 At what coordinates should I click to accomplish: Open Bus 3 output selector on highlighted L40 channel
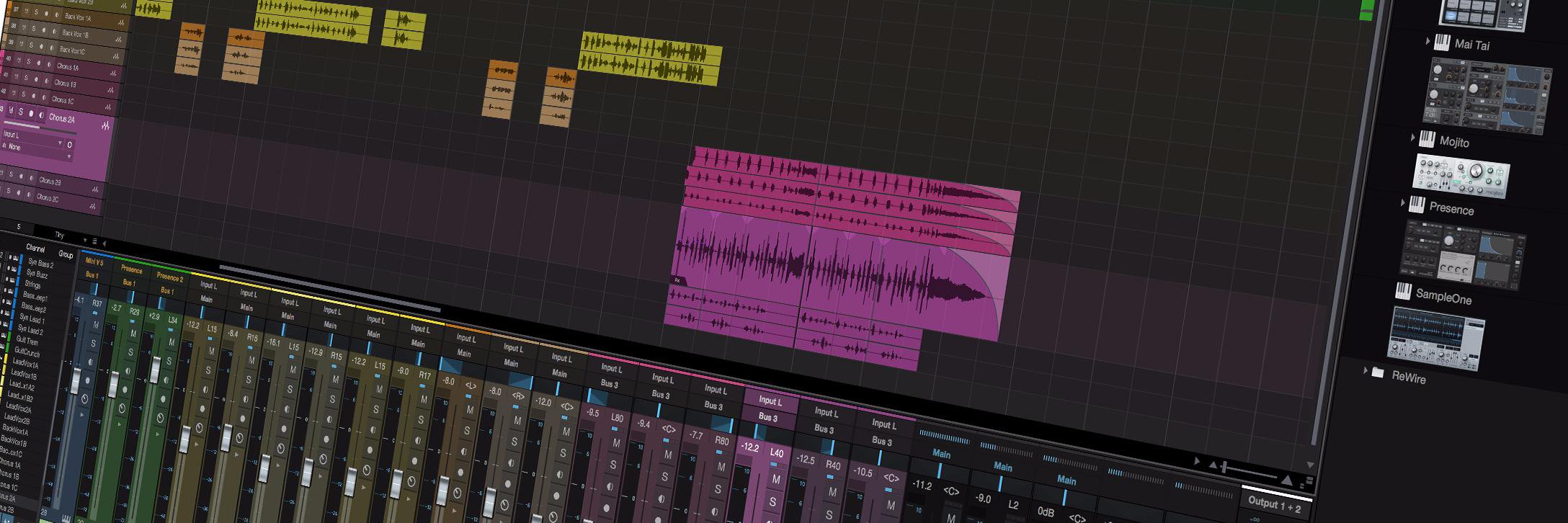pyautogui.click(x=768, y=417)
